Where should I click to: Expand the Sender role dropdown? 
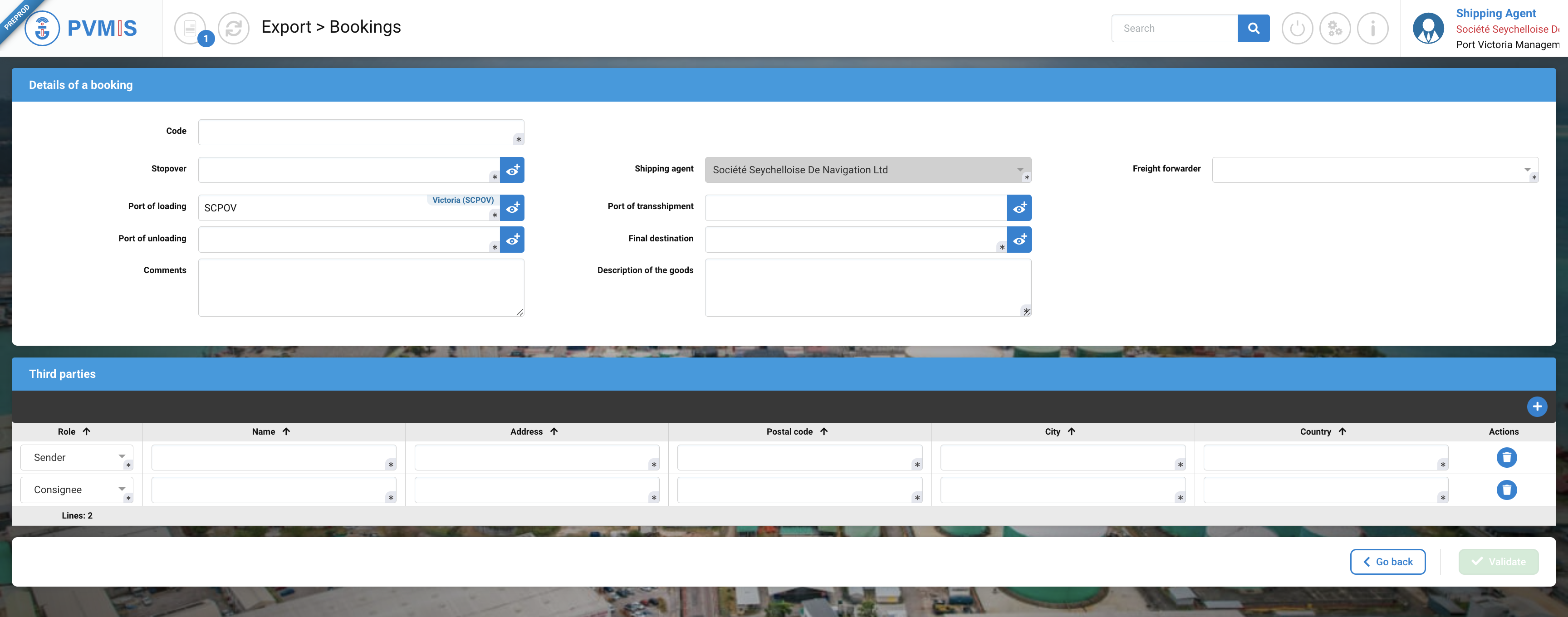(122, 456)
